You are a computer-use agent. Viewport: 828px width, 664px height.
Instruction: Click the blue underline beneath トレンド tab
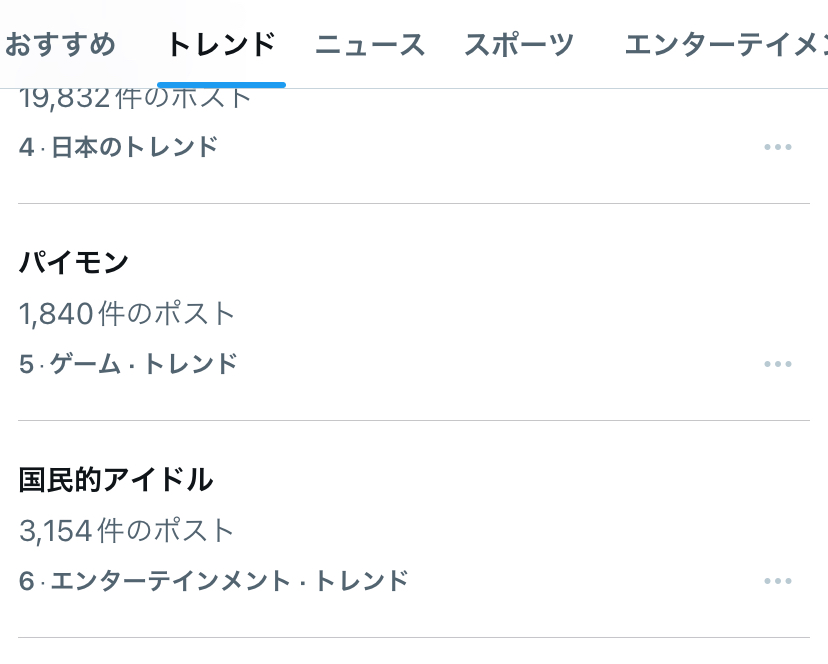[x=221, y=85]
